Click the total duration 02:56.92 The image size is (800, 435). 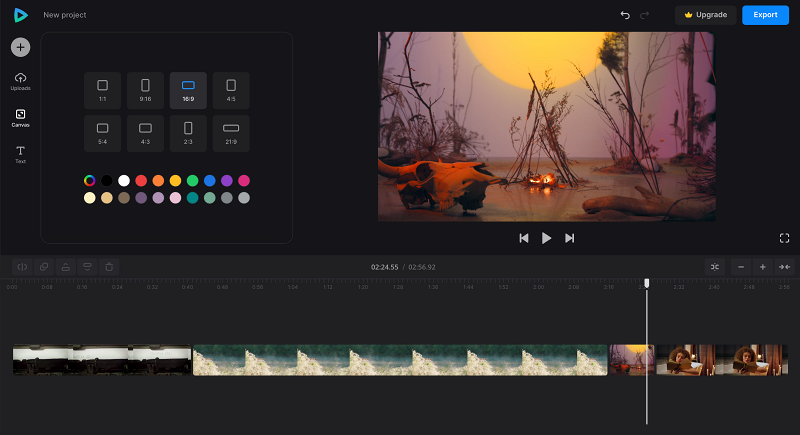(422, 267)
